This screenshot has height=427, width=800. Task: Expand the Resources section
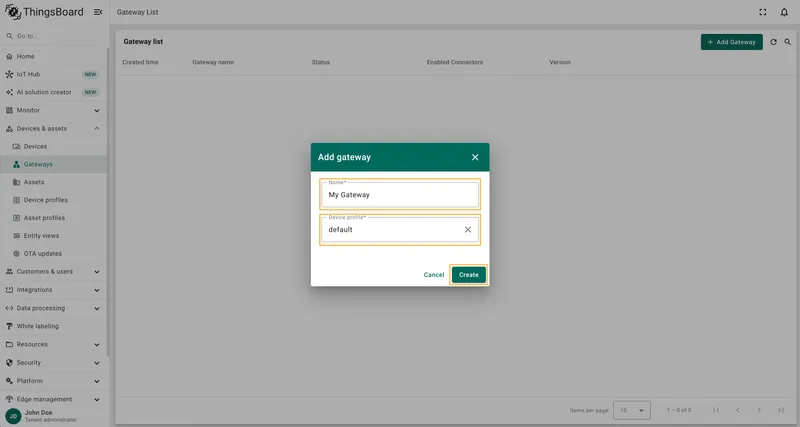[54, 344]
